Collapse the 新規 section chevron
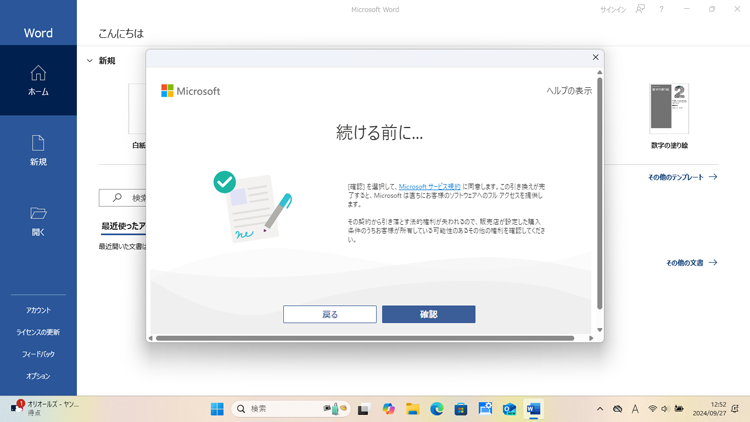Viewport: 750px width, 422px height. 90,61
